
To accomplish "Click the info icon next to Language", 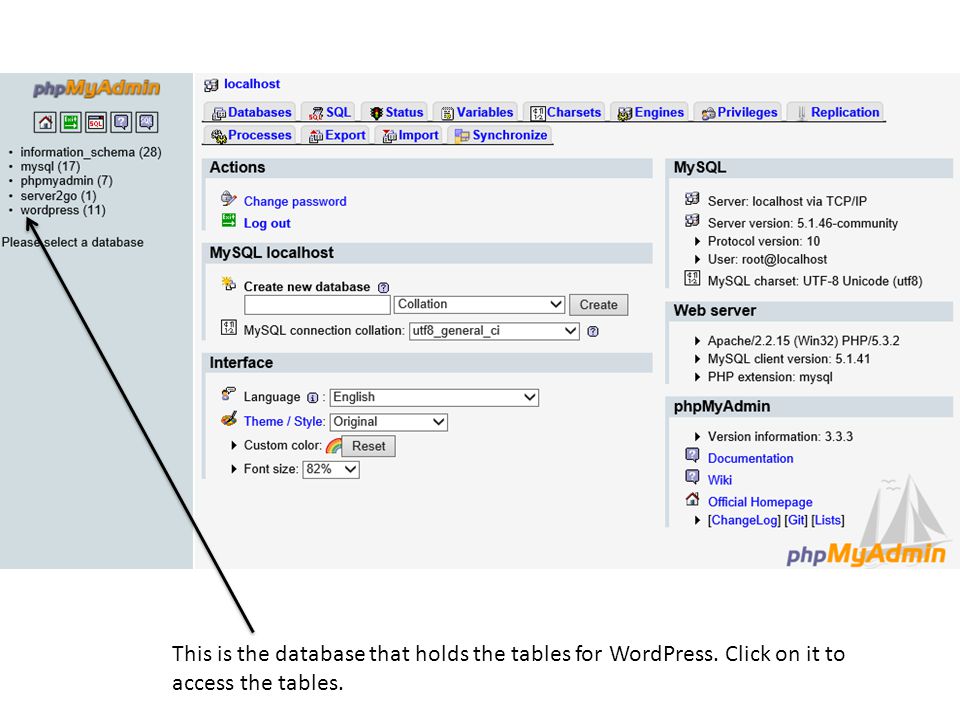I will [312, 398].
